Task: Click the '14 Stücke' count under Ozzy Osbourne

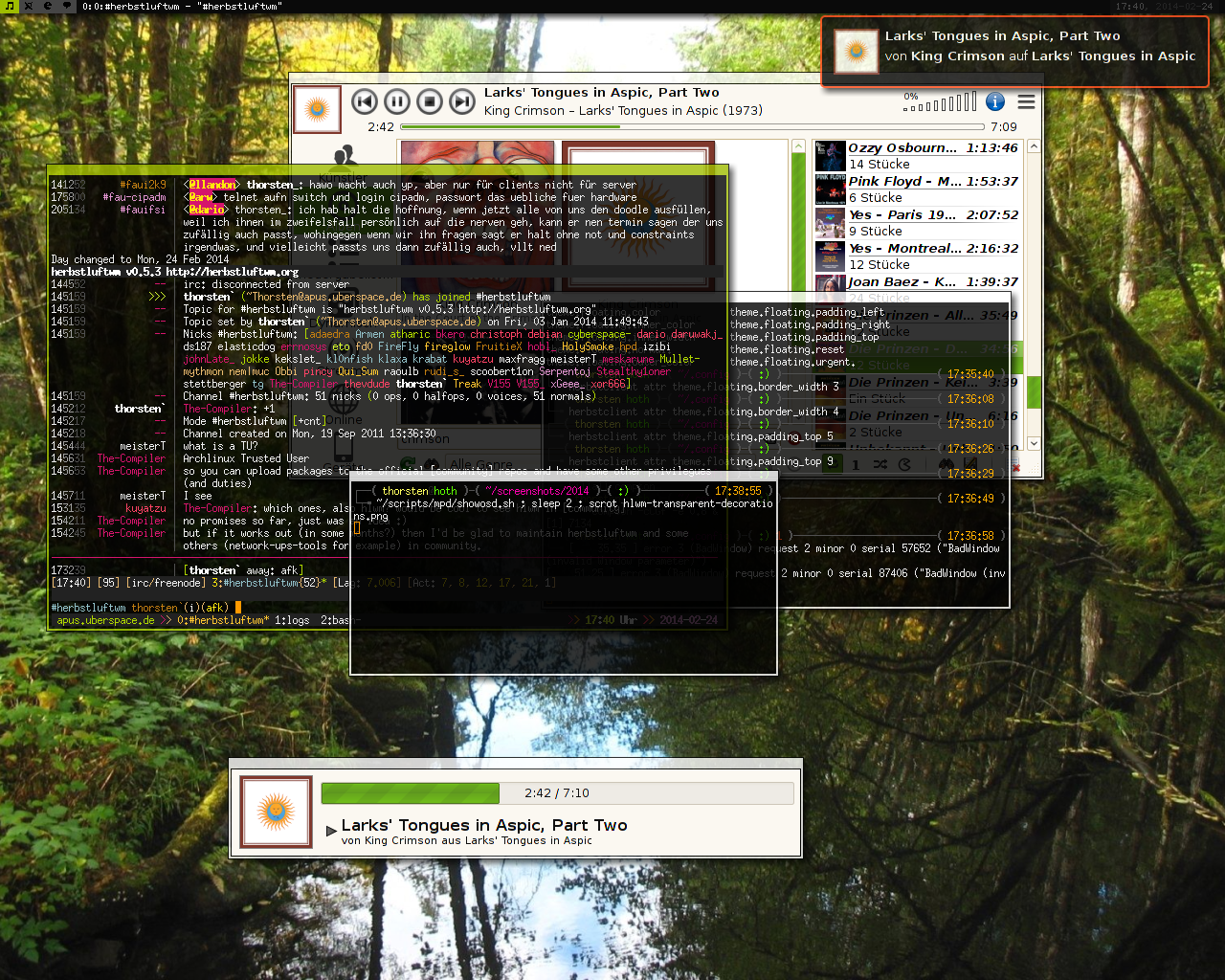Action: point(880,165)
